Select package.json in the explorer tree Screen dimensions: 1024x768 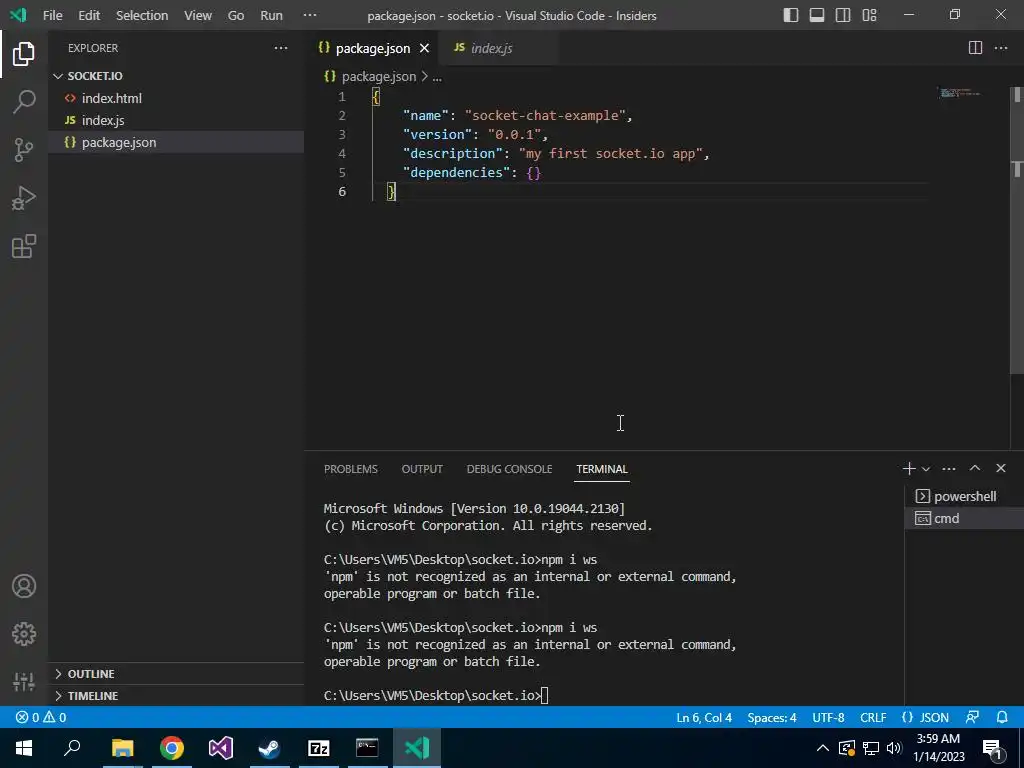176,142
